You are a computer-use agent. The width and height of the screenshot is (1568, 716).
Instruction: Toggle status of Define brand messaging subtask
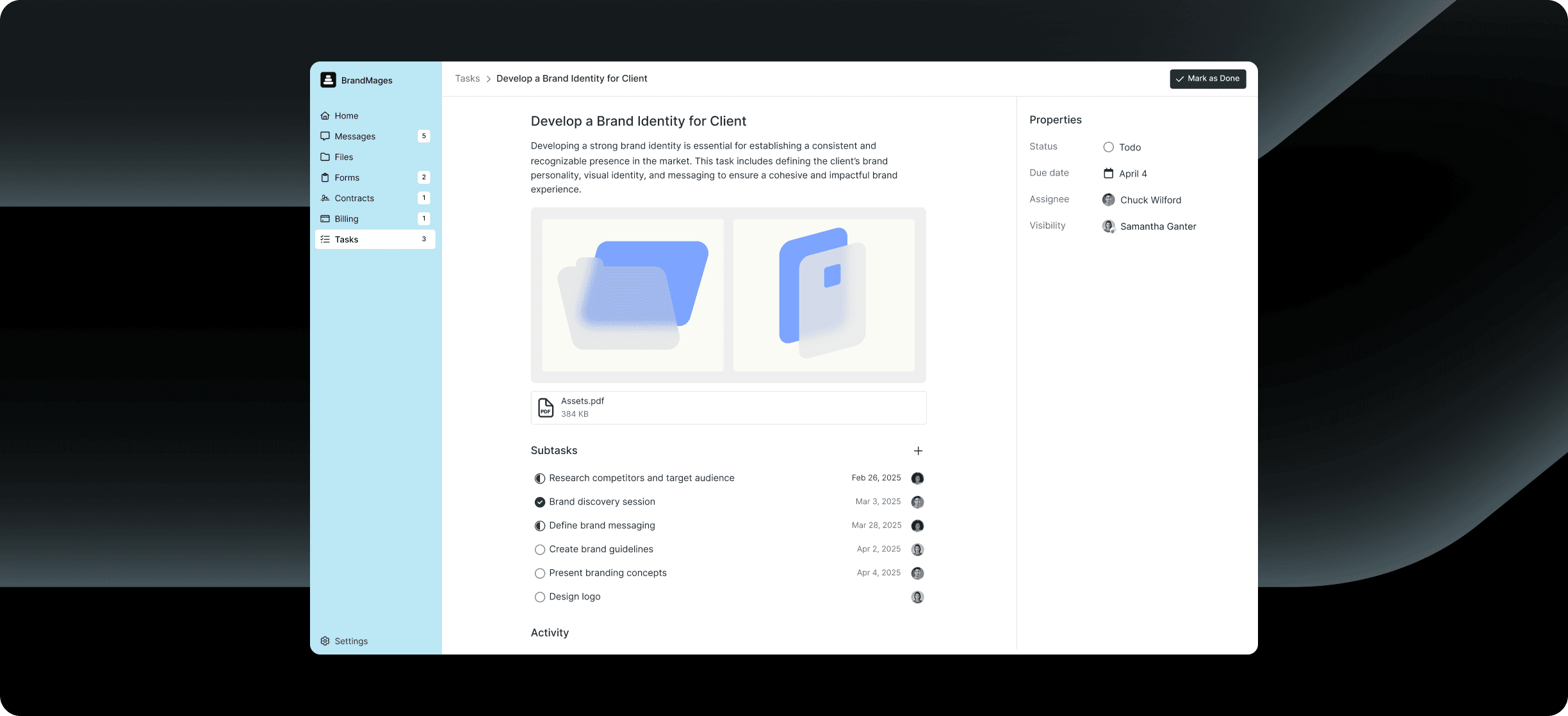[540, 526]
